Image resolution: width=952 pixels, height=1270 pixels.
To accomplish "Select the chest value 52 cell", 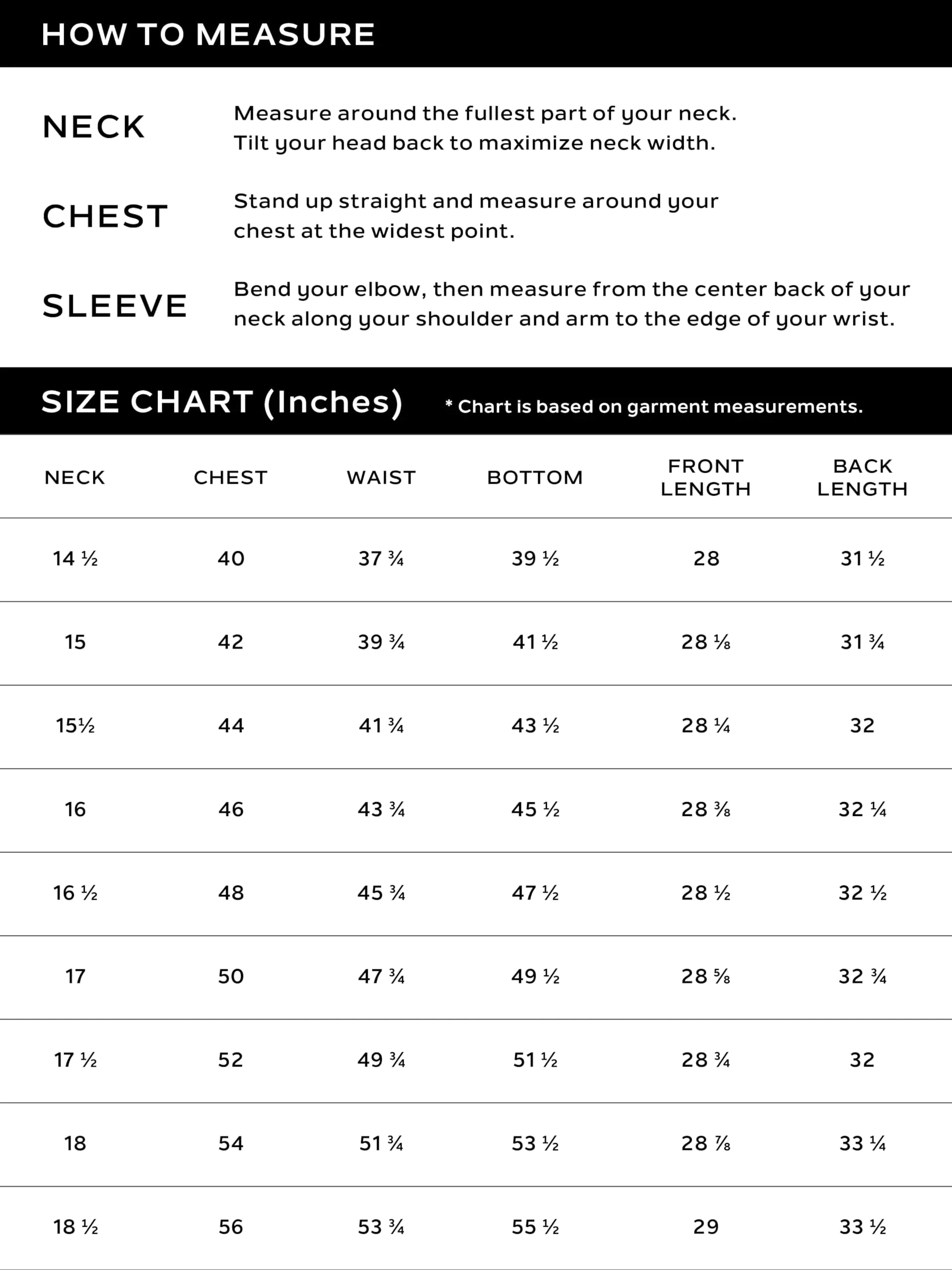I will click(x=231, y=1060).
